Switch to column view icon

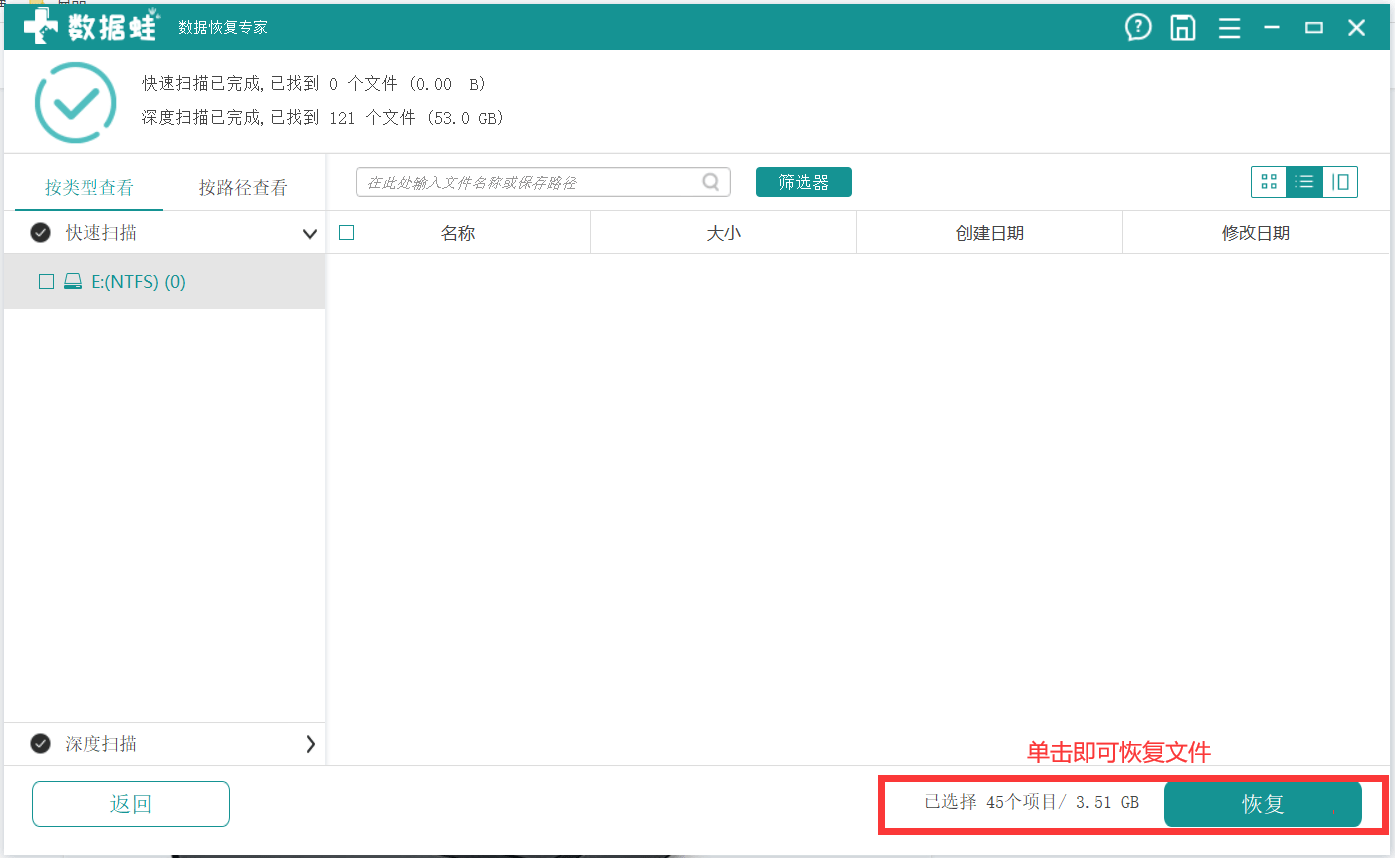[x=1340, y=182]
